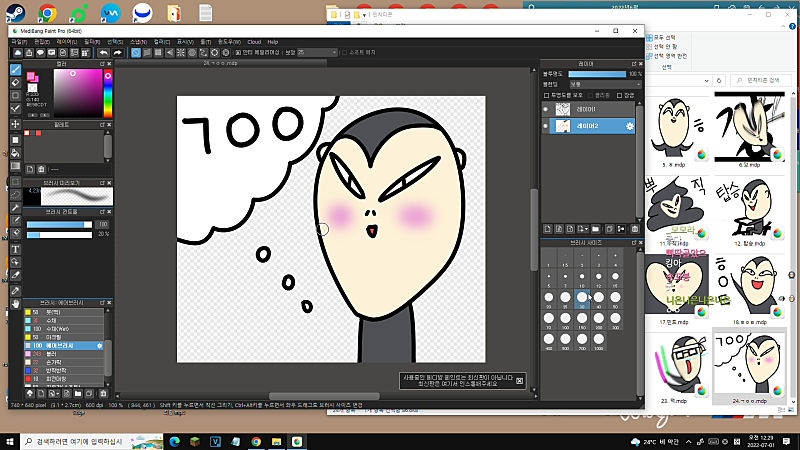Image resolution: width=800 pixels, height=450 pixels.
Task: Open the 18.ㅎㅎㅎ.mdp file thumbnail
Action: tap(747, 283)
